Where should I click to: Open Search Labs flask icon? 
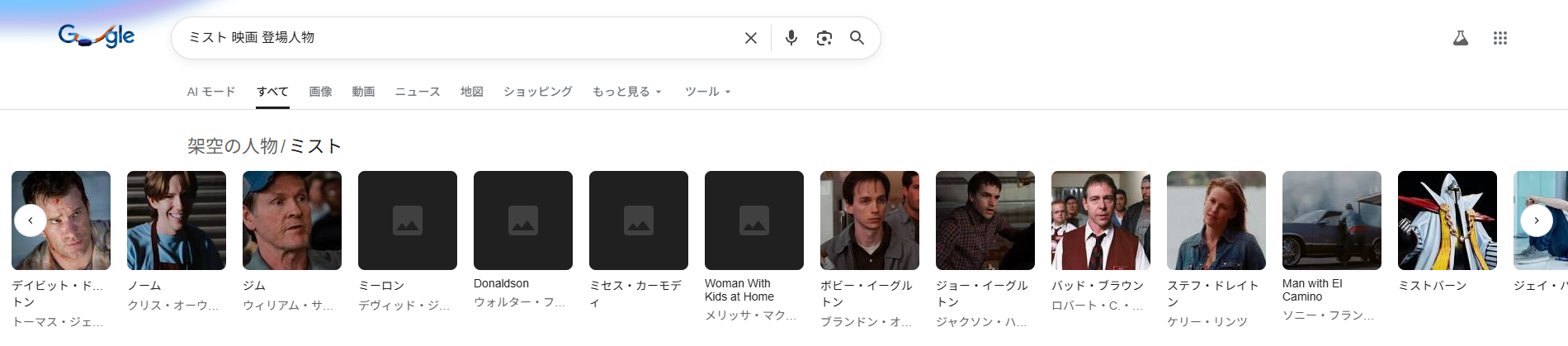click(1460, 38)
